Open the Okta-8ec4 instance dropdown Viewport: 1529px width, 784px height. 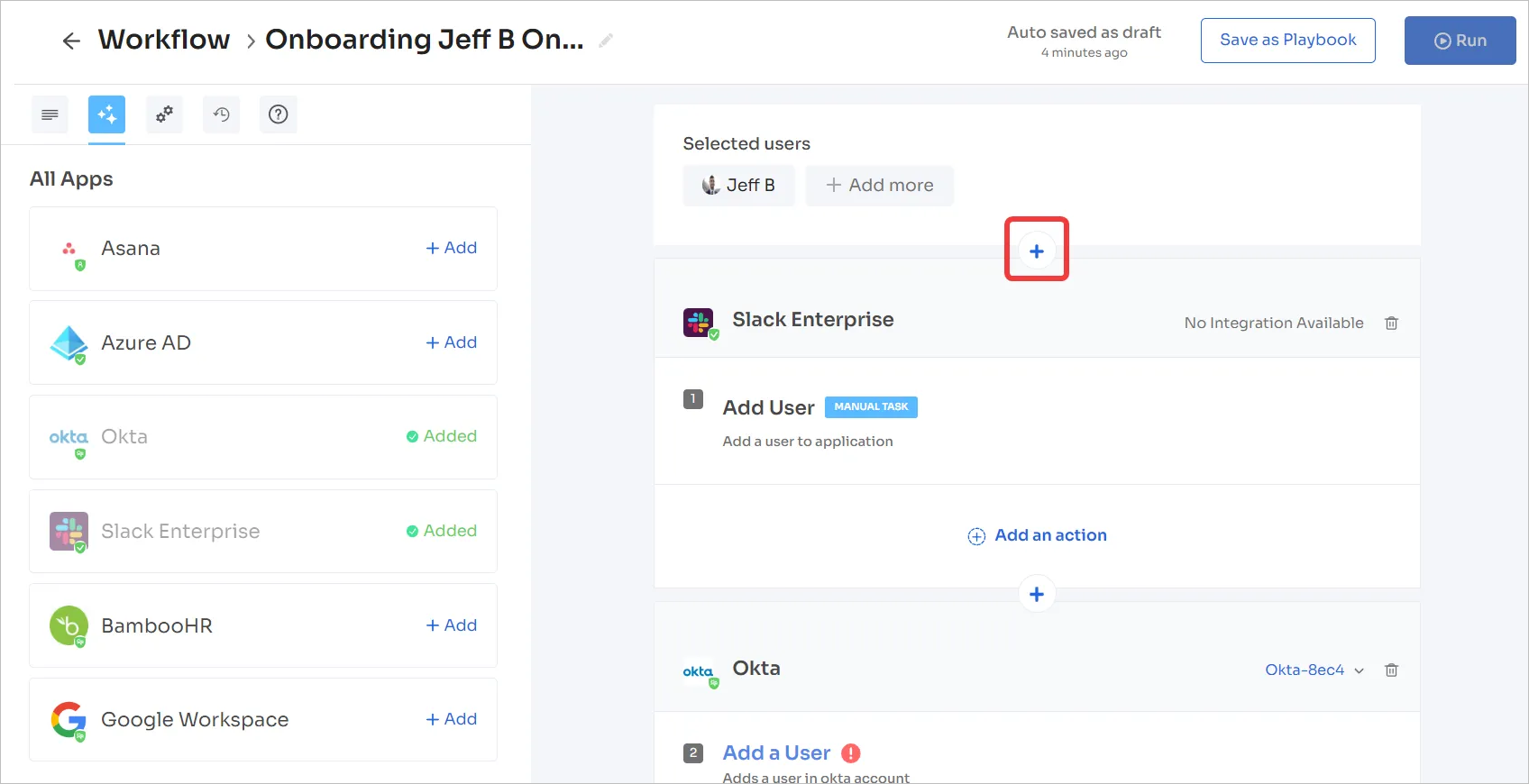click(x=1314, y=670)
